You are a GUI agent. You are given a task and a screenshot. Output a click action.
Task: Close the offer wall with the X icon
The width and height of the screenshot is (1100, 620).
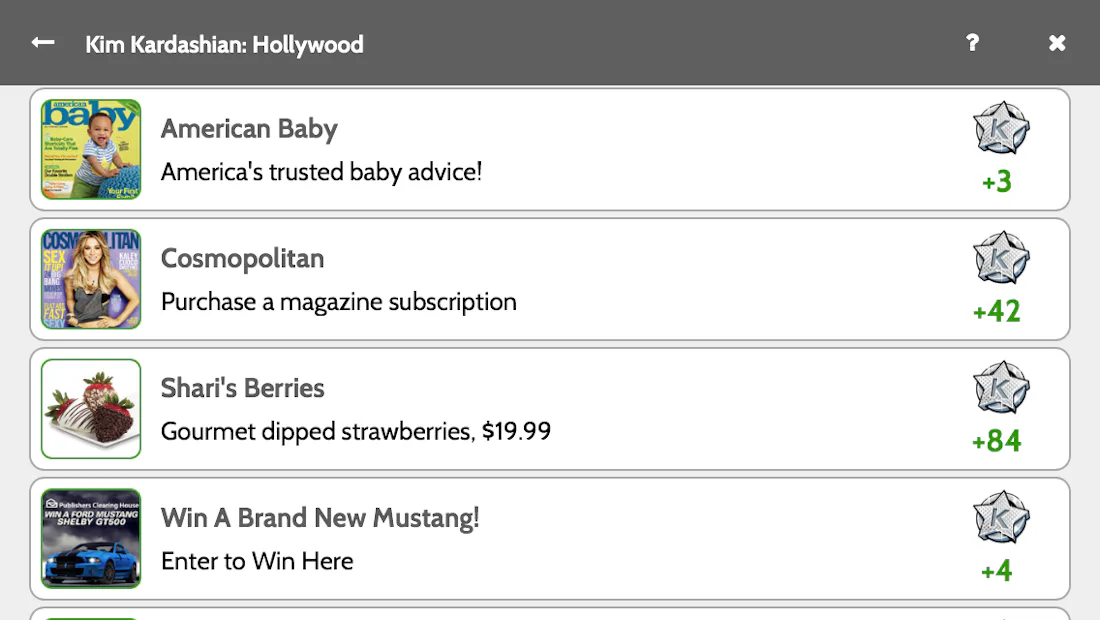point(1057,43)
